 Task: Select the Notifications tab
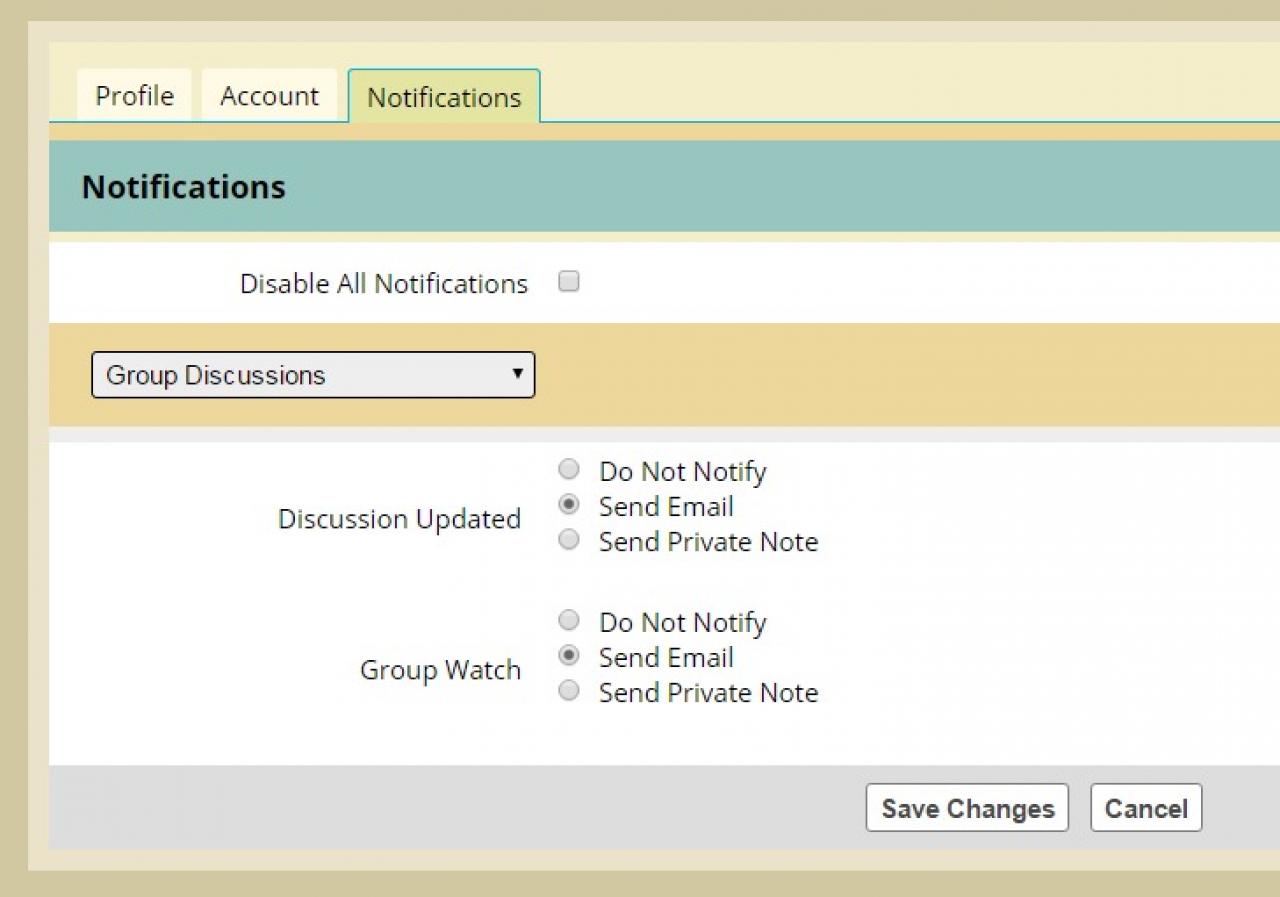click(444, 97)
